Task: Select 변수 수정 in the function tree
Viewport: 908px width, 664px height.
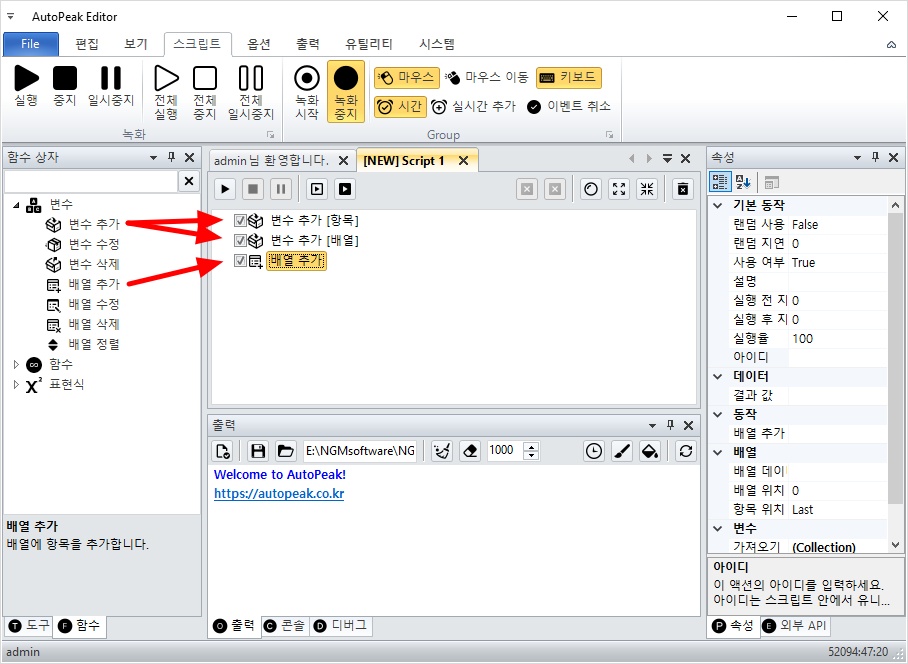Action: [94, 244]
